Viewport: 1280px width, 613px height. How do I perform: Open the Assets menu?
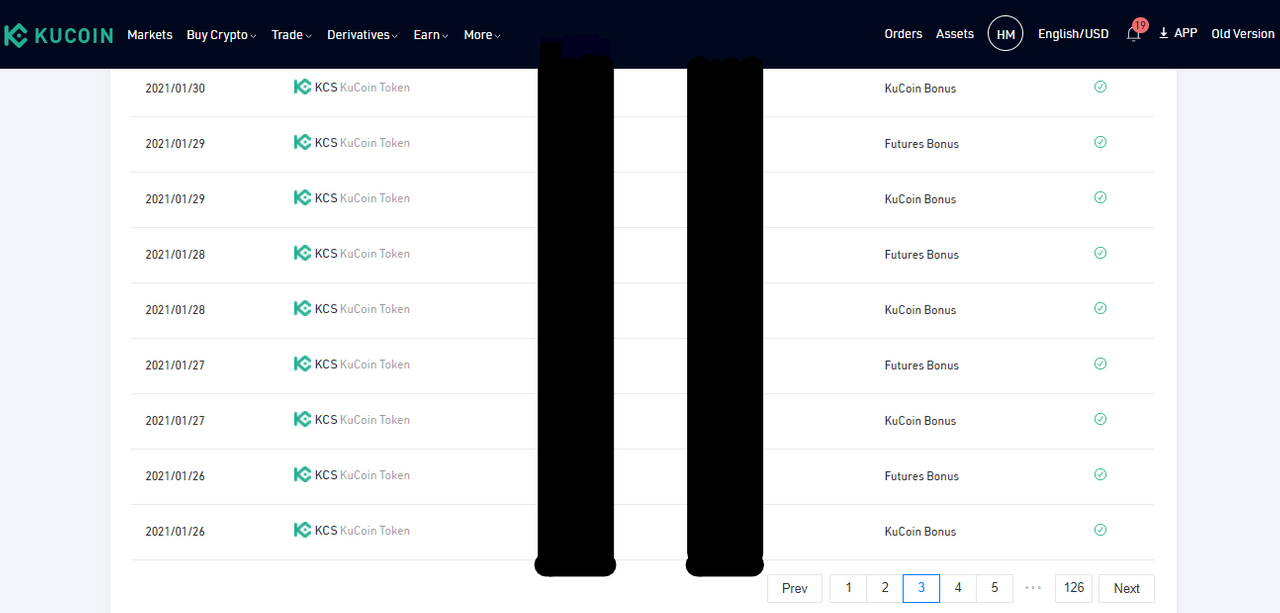coord(955,34)
